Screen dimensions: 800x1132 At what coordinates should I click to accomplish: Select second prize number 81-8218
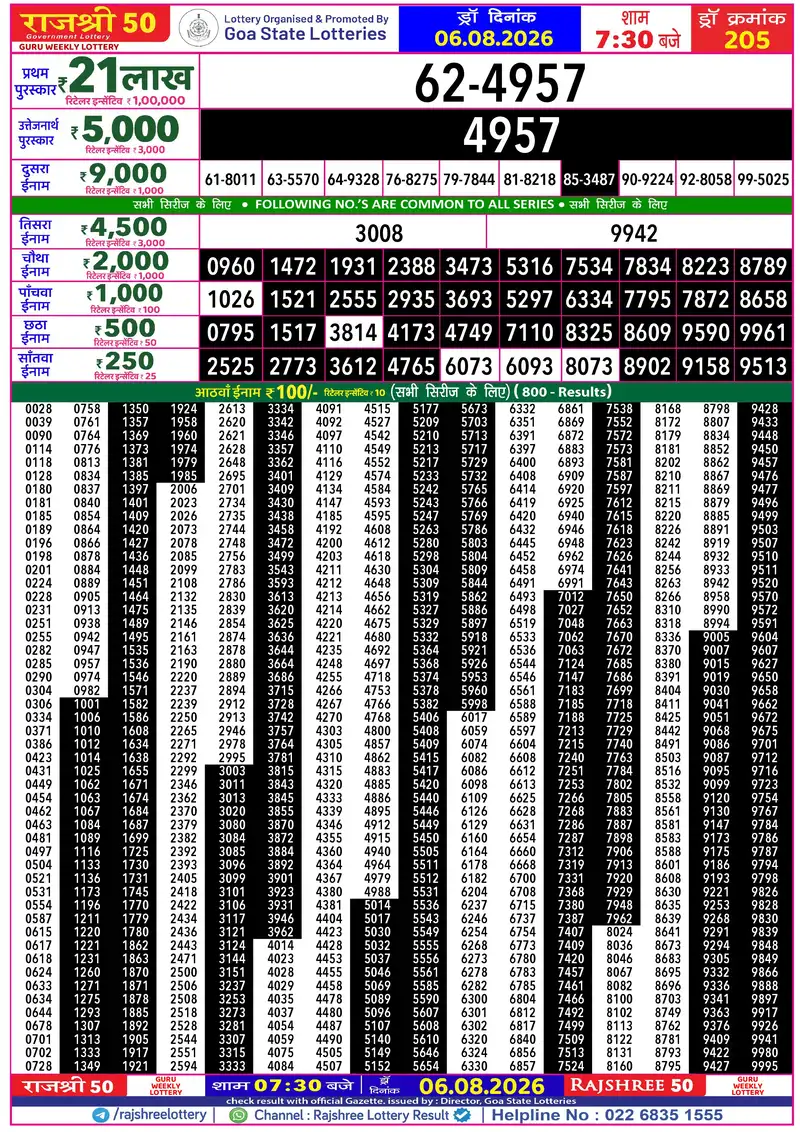pyautogui.click(x=529, y=180)
